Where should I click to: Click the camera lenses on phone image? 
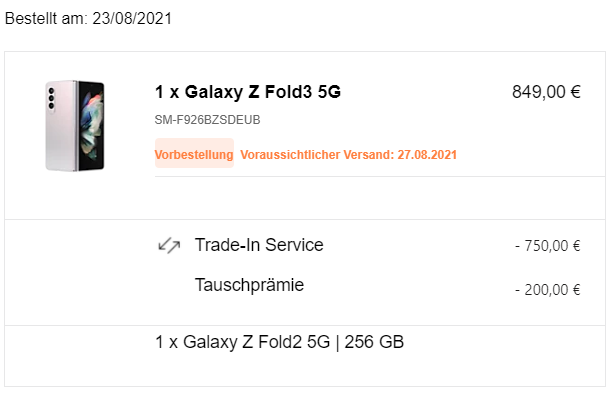51,98
